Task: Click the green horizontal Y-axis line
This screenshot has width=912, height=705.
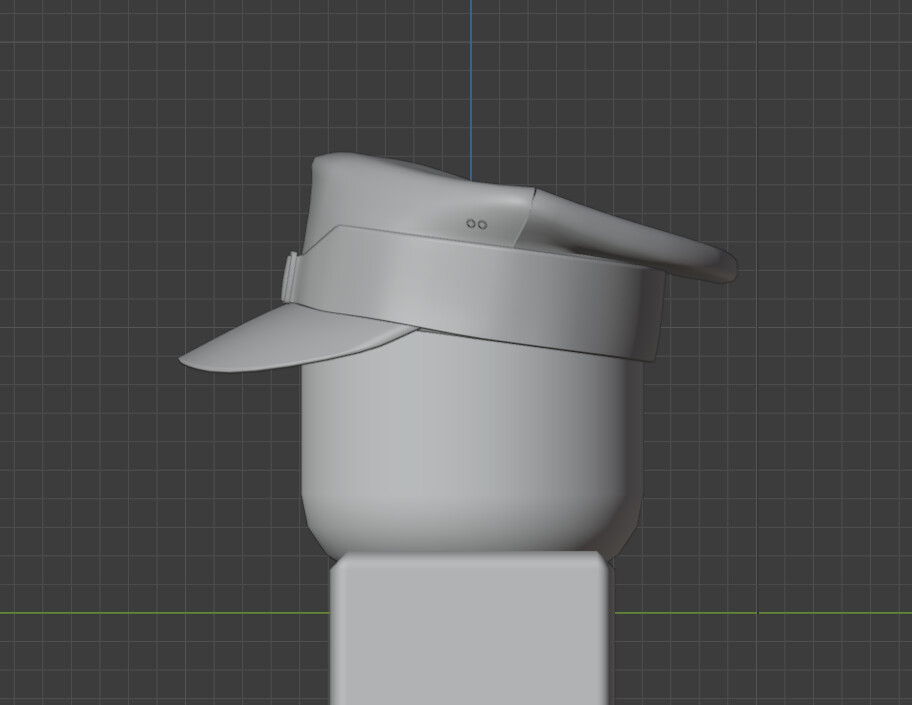Action: (x=150, y=611)
